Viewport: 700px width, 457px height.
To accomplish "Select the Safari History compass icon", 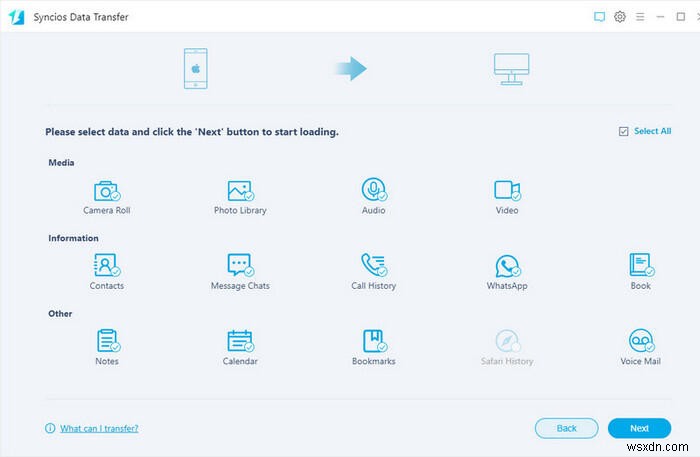I will tap(508, 341).
